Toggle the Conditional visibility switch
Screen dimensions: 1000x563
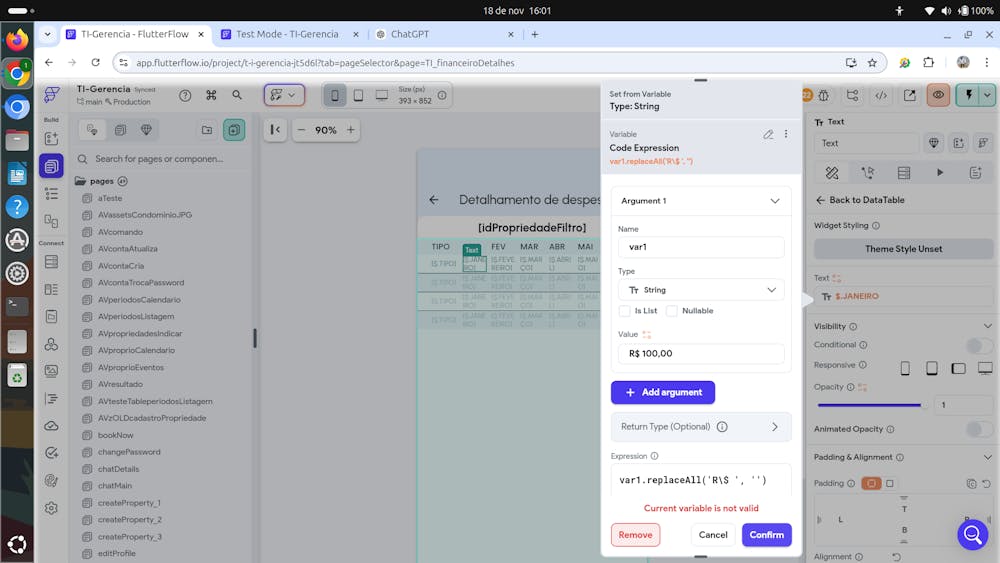click(x=979, y=346)
